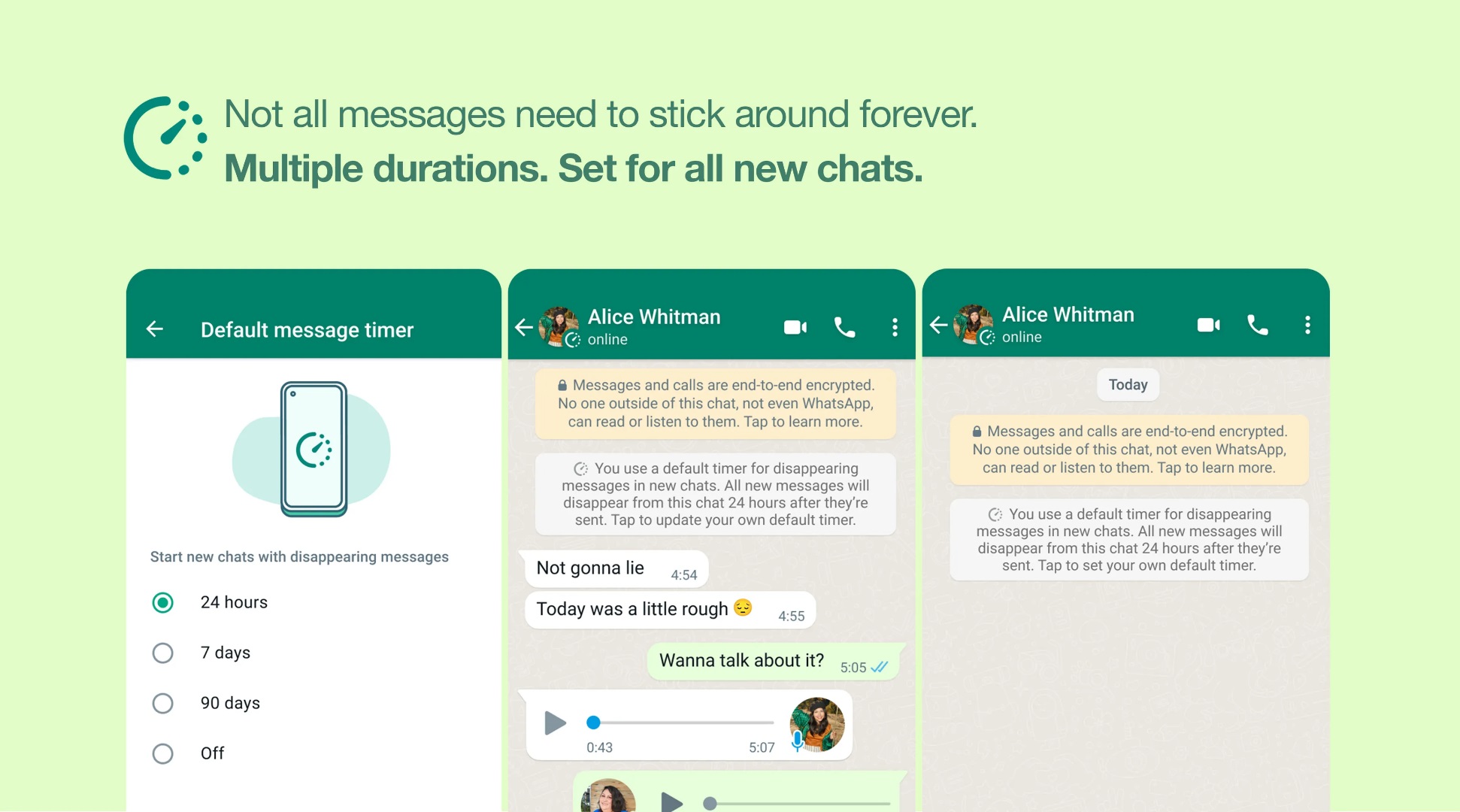Click the back arrow in first Alice Whitman chat
Viewport: 1460px width, 812px height.
(x=525, y=326)
